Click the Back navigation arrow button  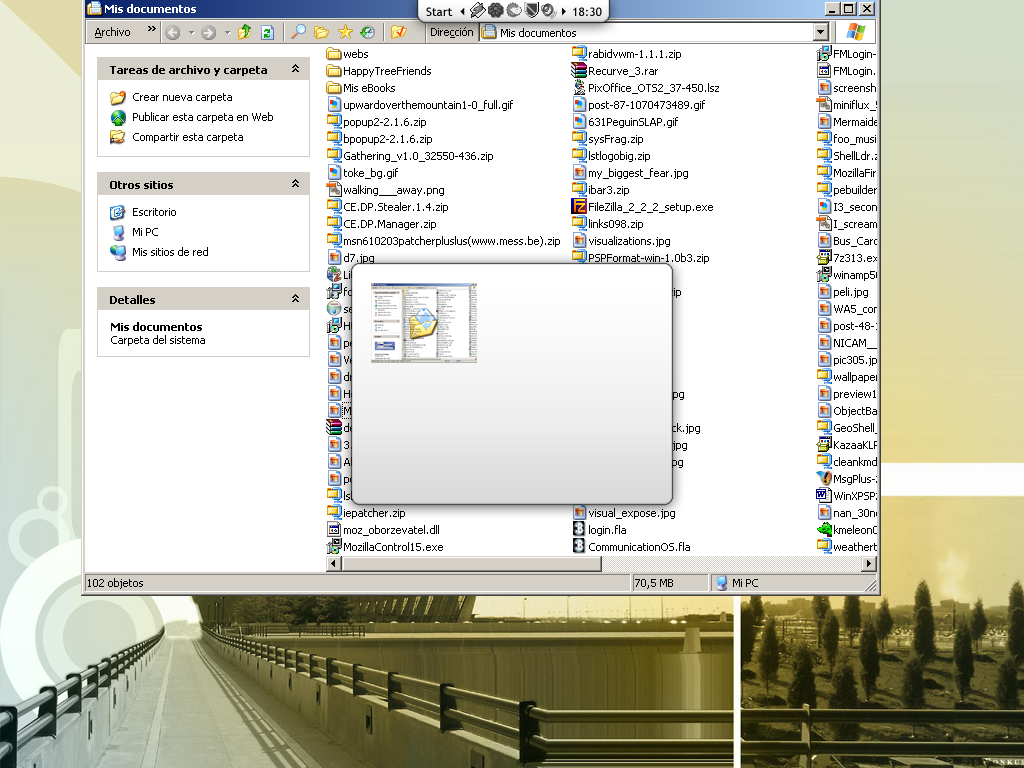tap(172, 32)
